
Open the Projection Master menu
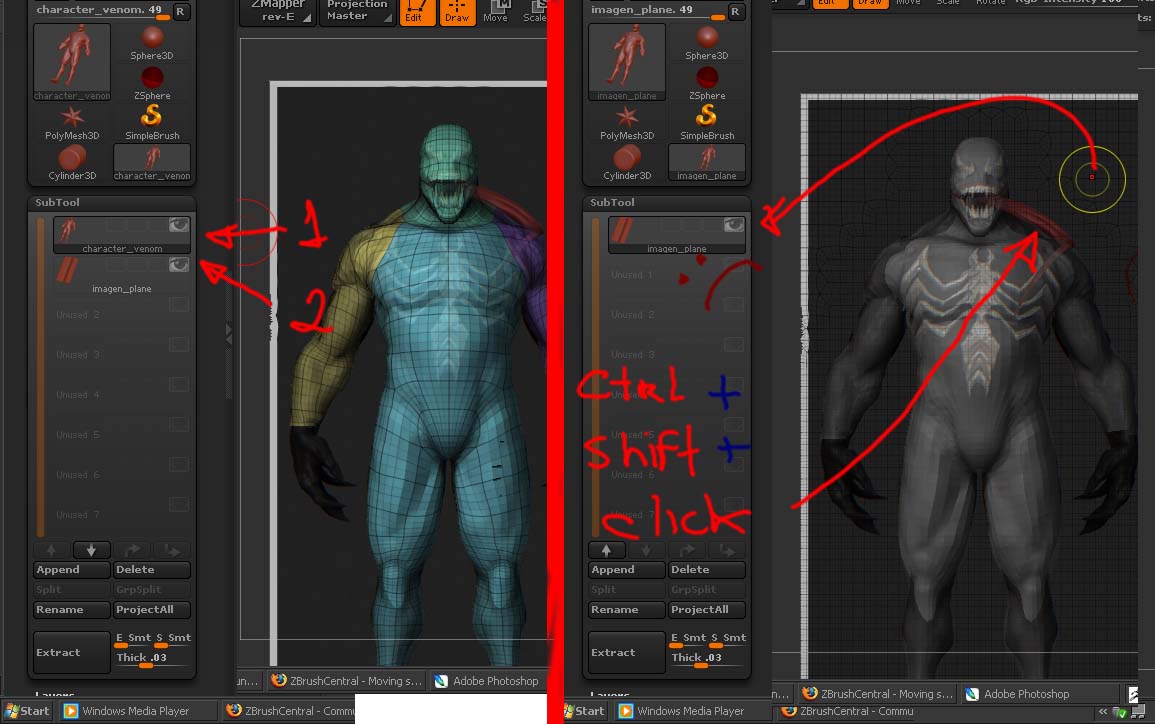click(357, 11)
